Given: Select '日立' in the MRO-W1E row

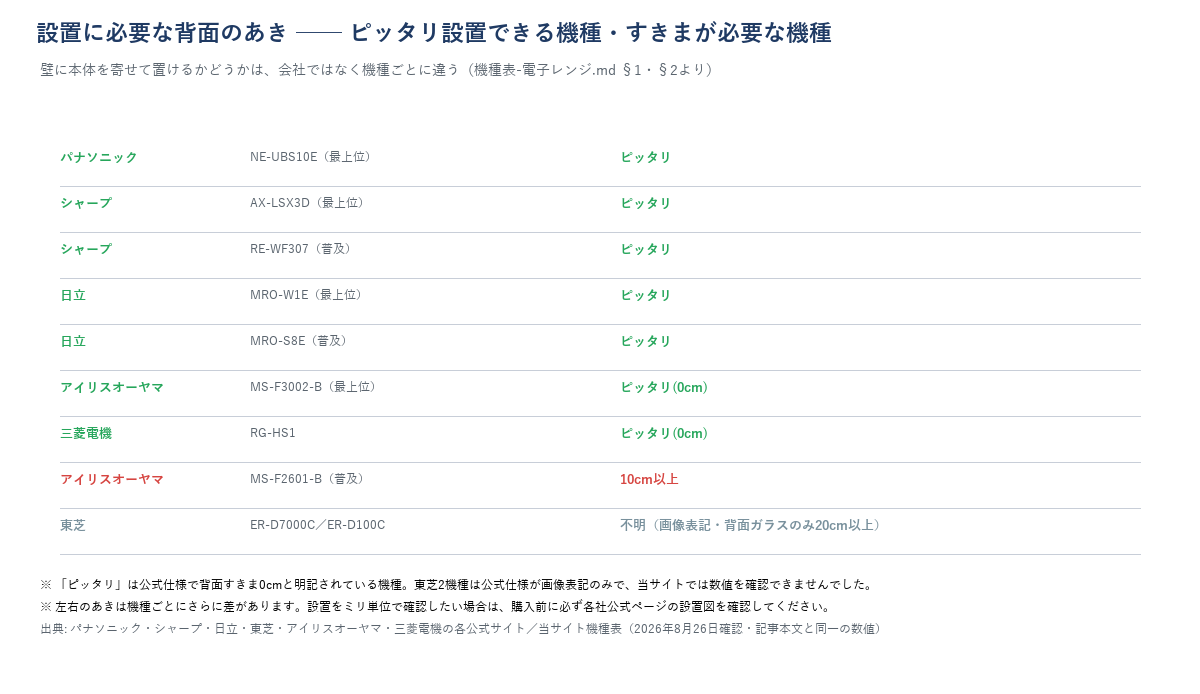Looking at the screenshot, I should (73, 295).
